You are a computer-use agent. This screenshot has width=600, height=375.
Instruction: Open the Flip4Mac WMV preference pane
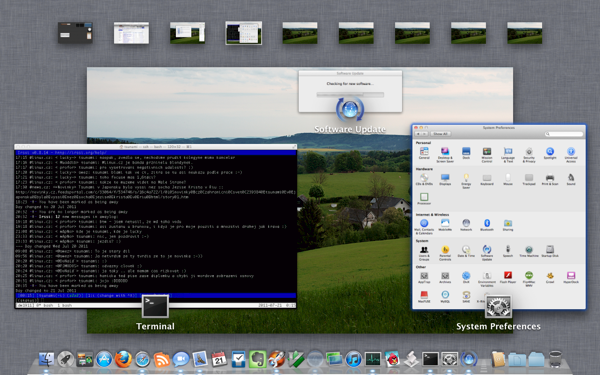[529, 279]
